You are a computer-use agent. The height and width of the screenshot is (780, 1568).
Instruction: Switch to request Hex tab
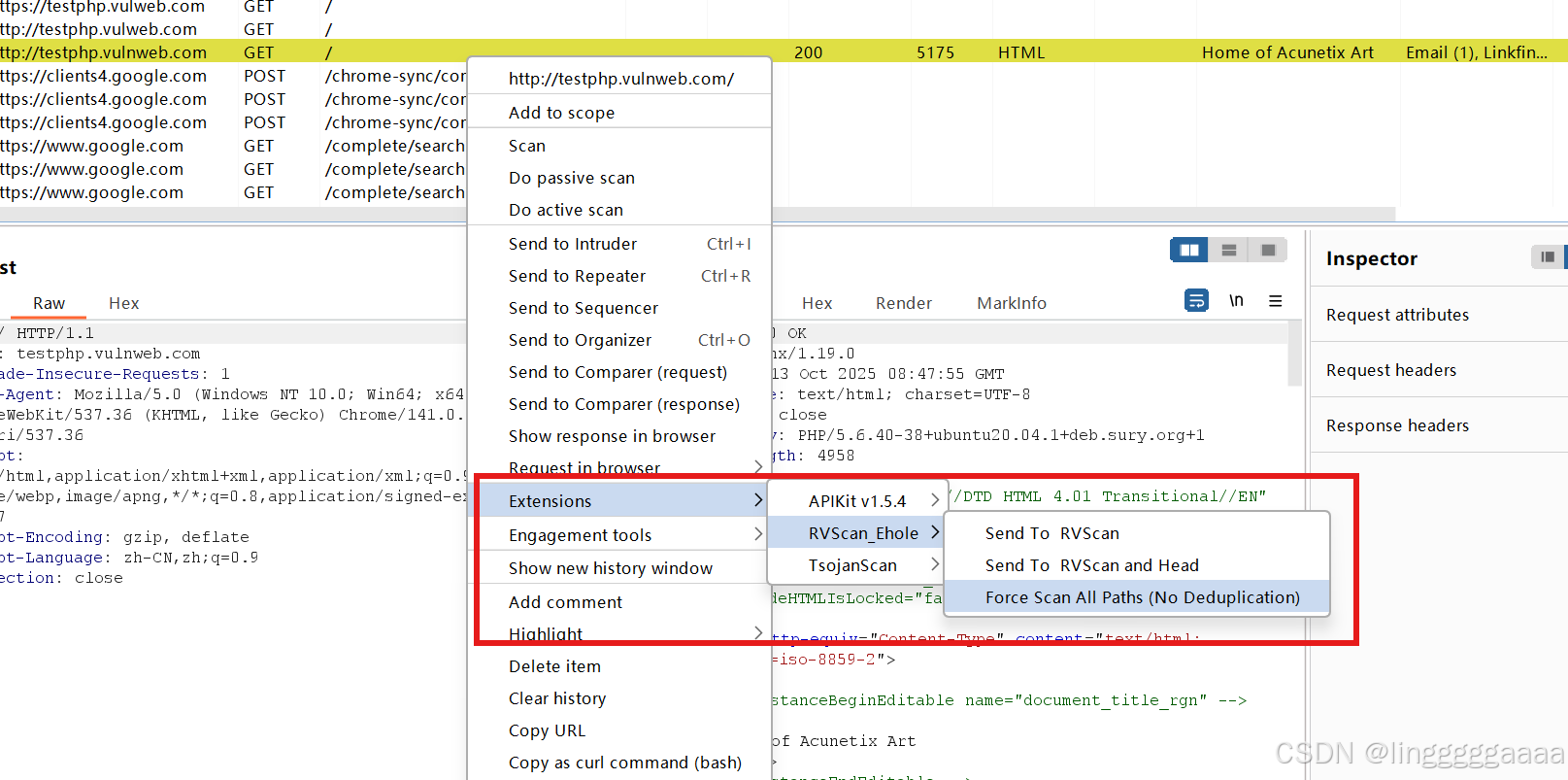(123, 303)
